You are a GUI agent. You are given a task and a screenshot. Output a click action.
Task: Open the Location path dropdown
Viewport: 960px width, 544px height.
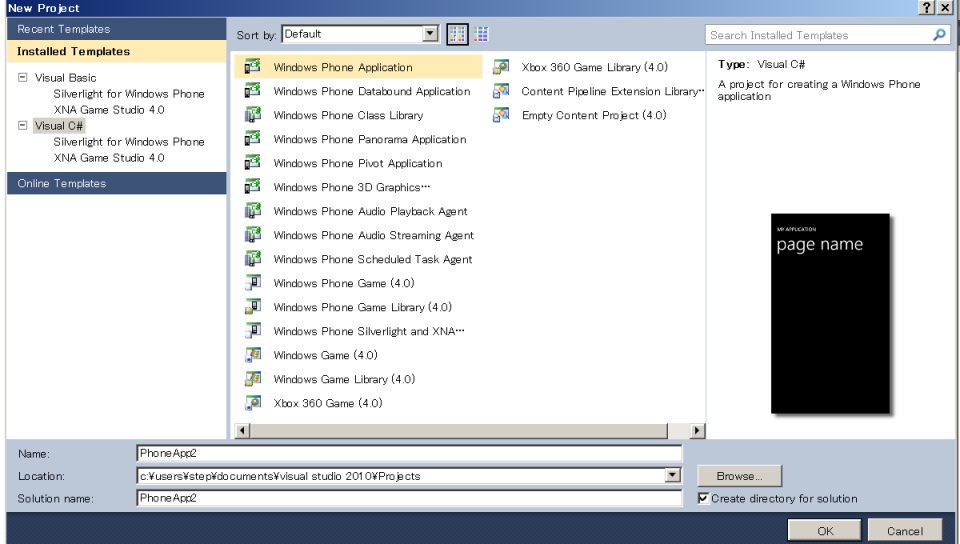coord(672,475)
